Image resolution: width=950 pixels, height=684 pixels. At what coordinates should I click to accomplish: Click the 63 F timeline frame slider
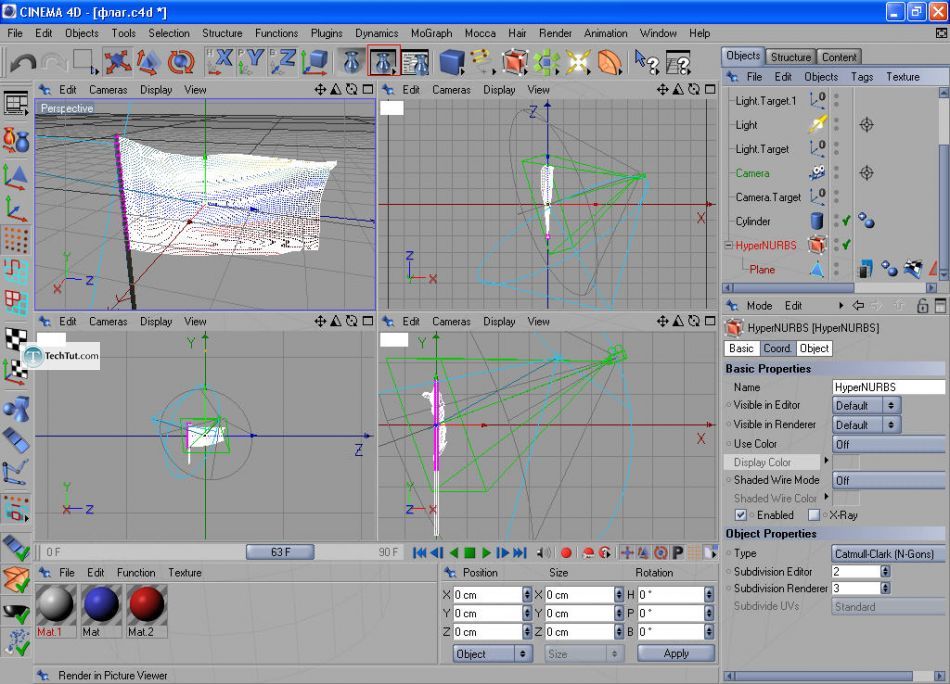(281, 552)
